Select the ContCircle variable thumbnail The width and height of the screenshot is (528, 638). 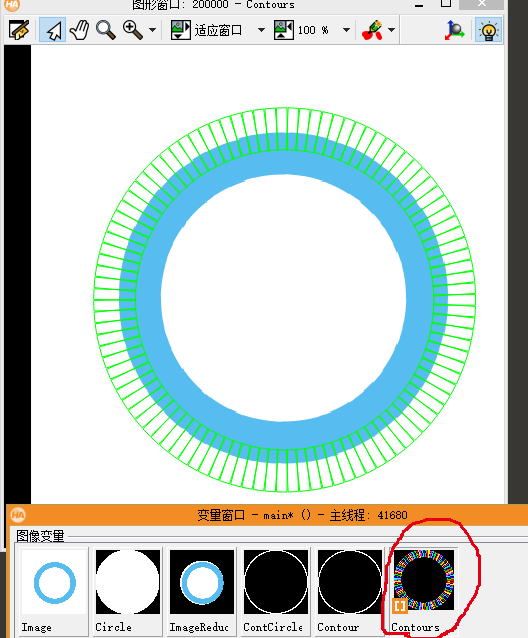point(276,592)
